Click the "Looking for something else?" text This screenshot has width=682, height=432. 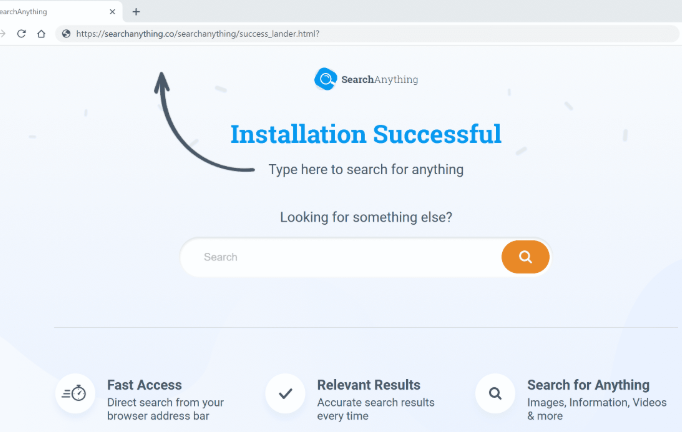(366, 217)
